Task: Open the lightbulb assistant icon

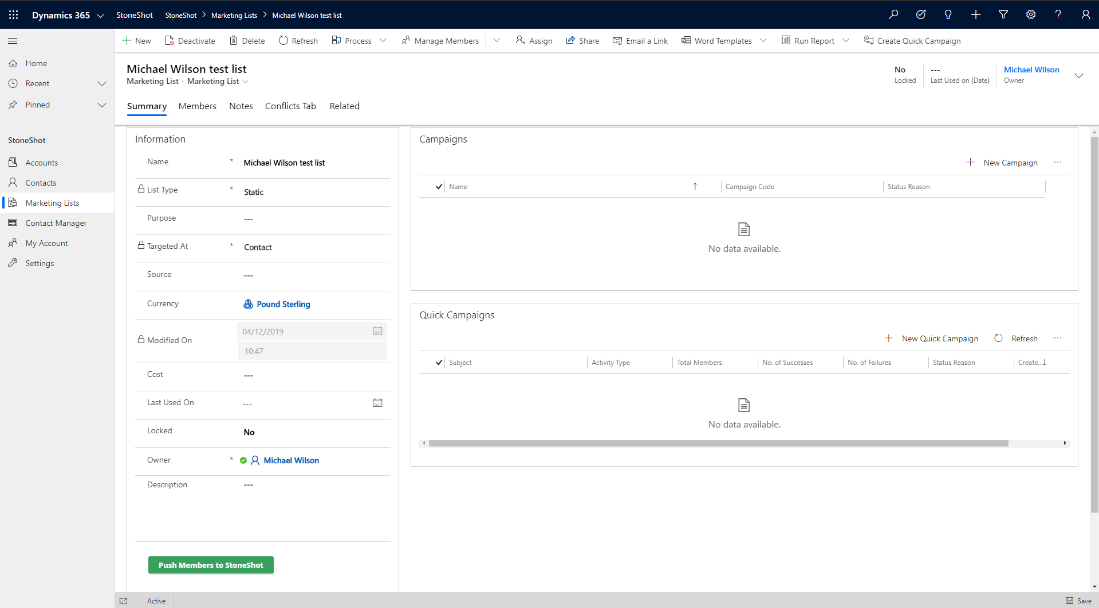Action: click(948, 15)
